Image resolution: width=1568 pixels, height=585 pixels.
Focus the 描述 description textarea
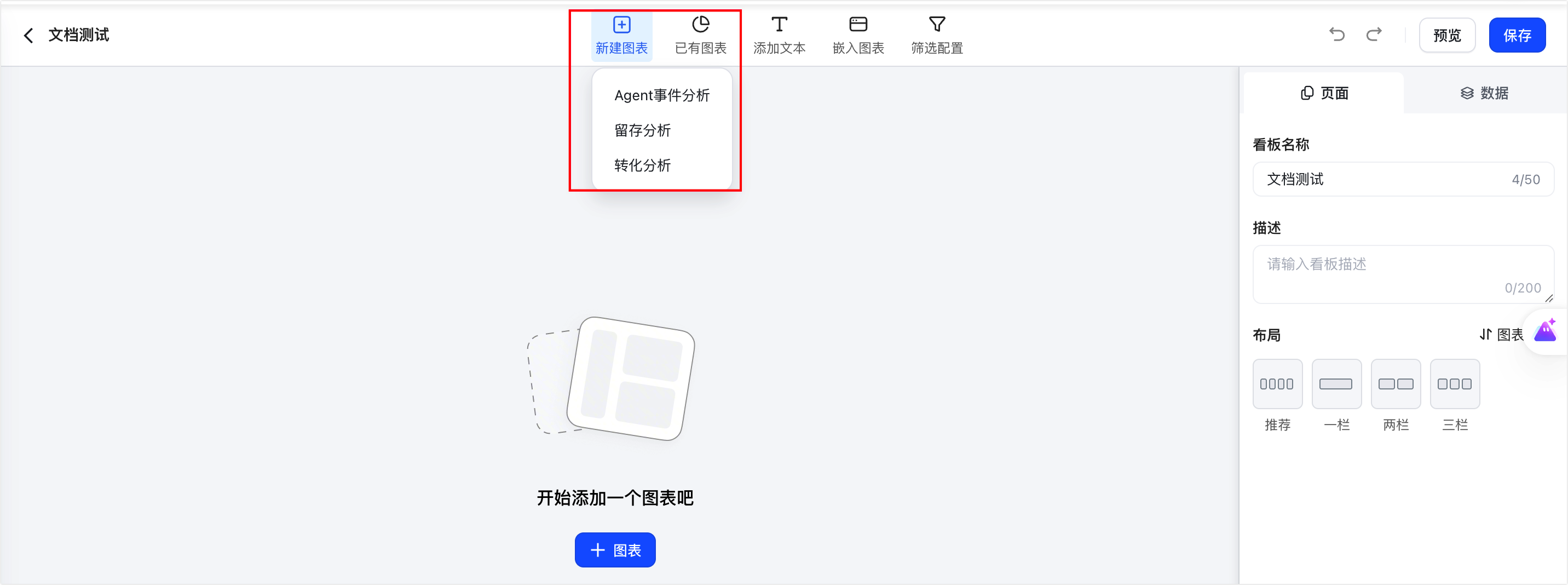1403,274
